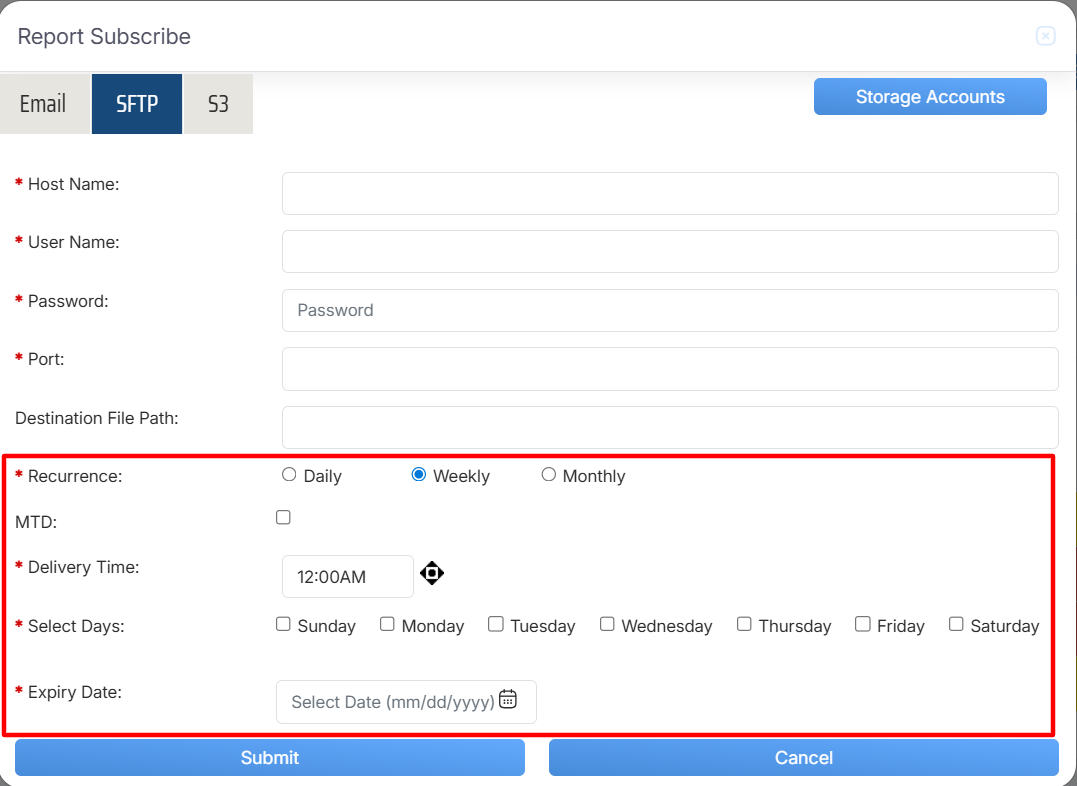Select the Weekly recurrence option
Screen dimensions: 1077x786
[419, 475]
